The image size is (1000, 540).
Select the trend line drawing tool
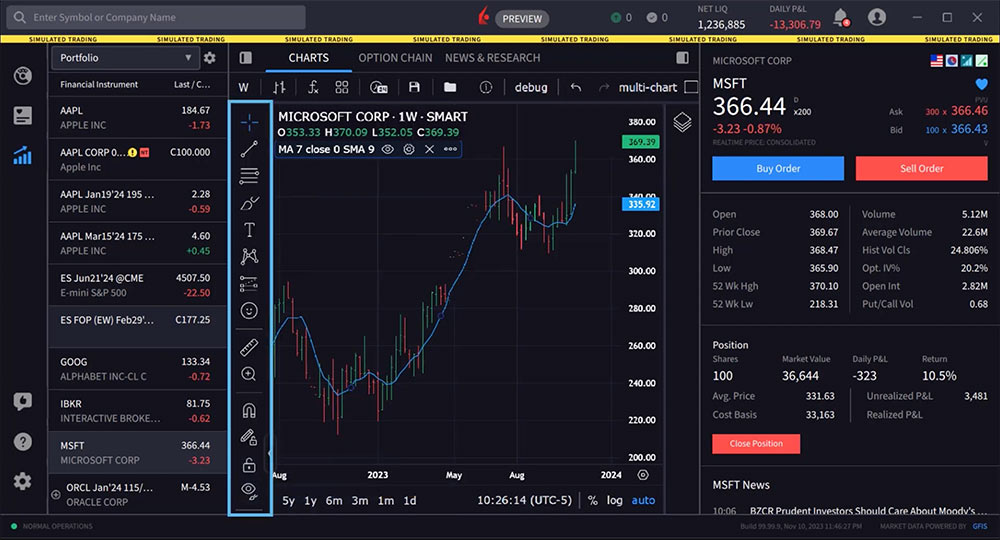point(249,149)
